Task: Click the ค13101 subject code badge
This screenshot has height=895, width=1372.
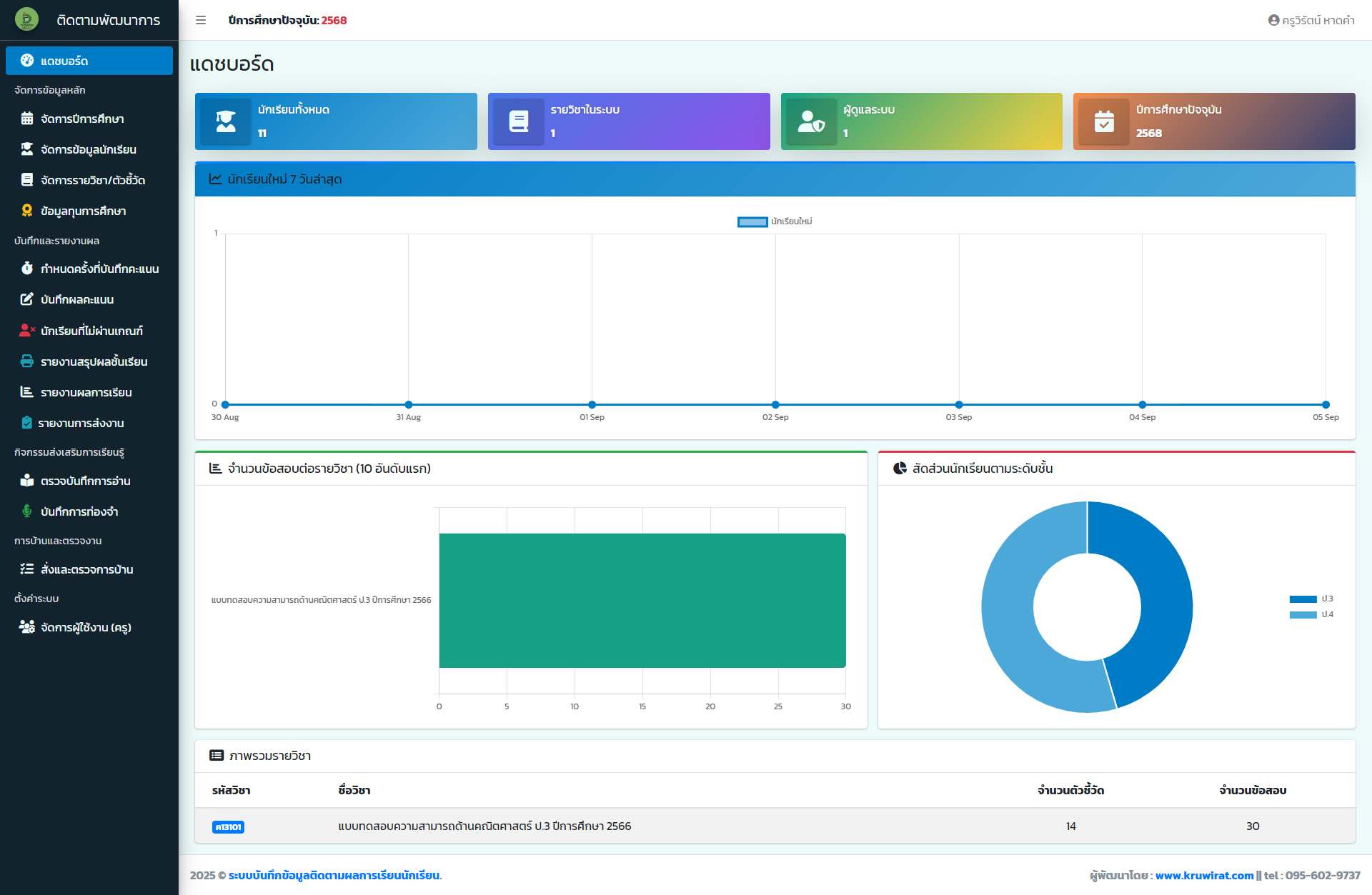Action: pos(228,826)
